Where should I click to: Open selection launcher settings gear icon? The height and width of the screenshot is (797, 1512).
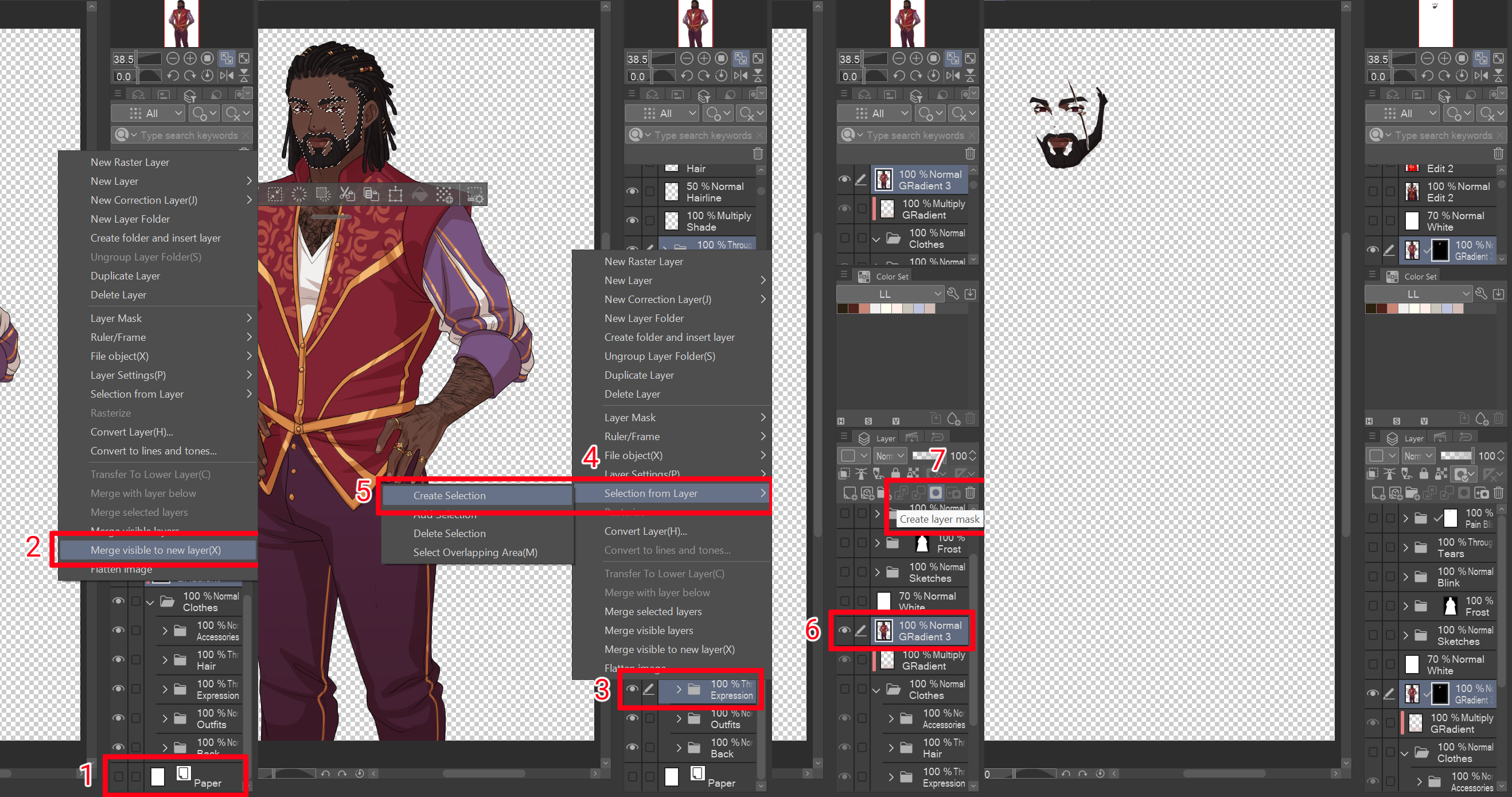[475, 195]
